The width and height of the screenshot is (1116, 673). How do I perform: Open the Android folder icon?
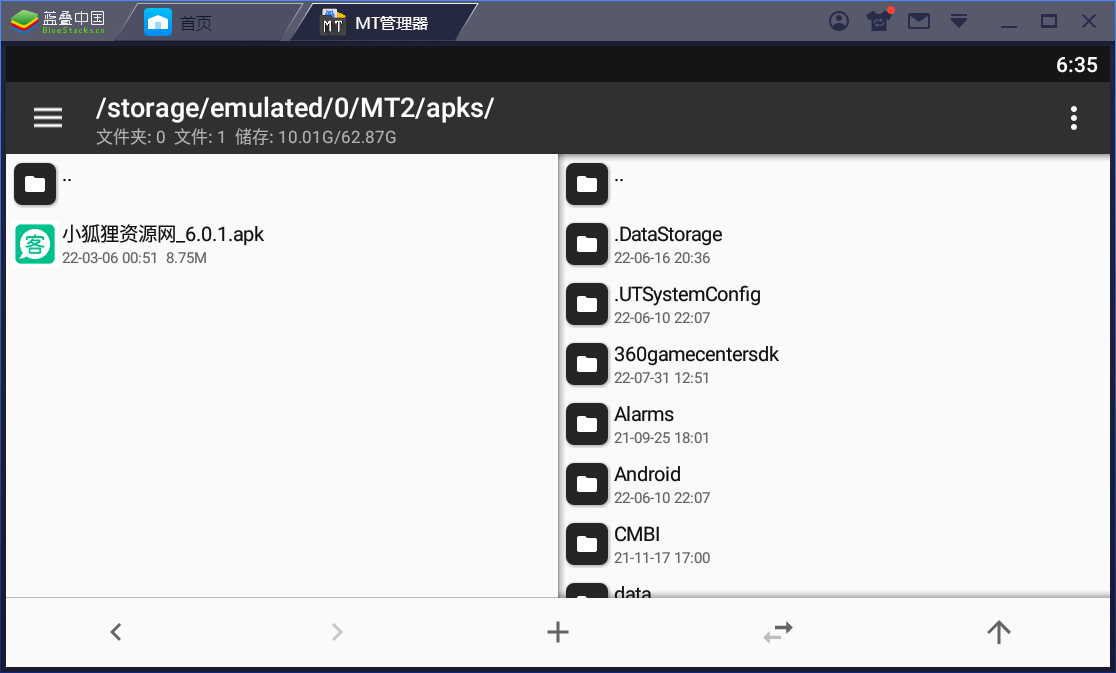(587, 484)
